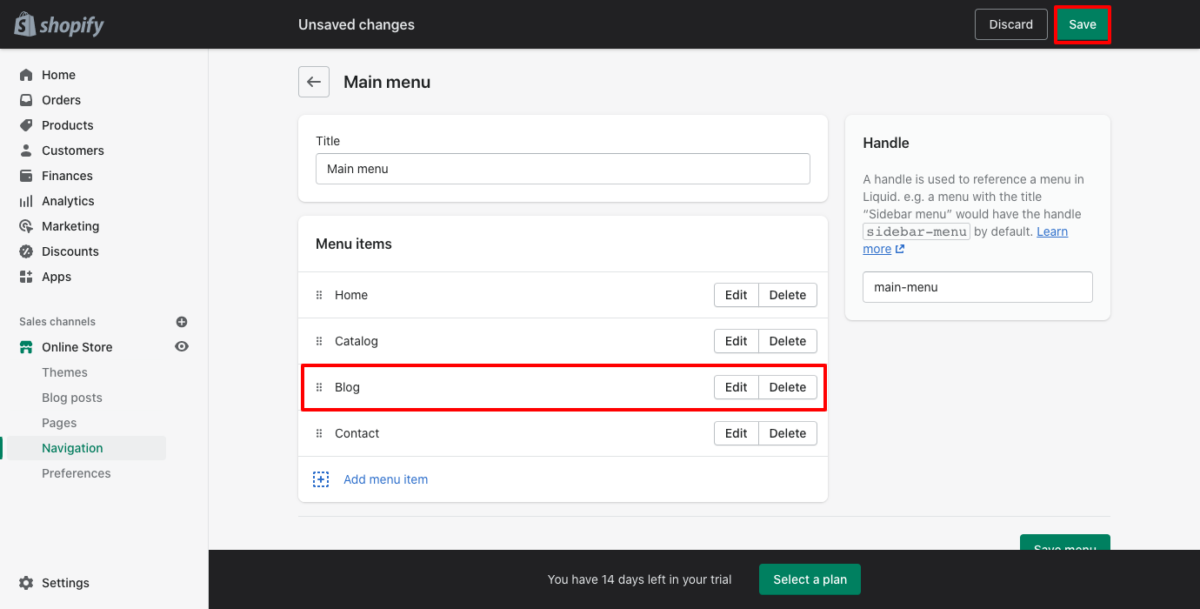Save the unsaved menu changes

coord(1082,24)
